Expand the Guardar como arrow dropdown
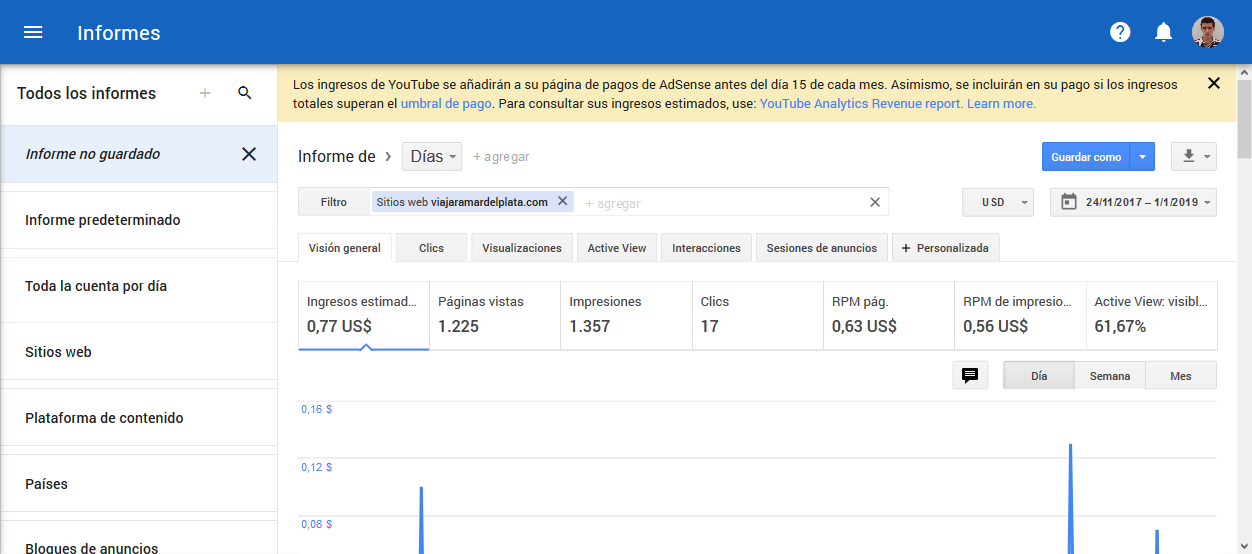This screenshot has width=1252, height=554. coord(1142,157)
